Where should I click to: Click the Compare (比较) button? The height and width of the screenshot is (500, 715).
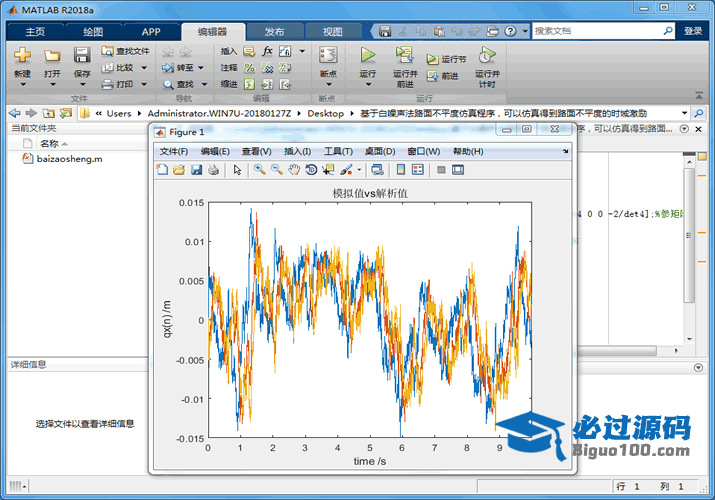pos(118,67)
